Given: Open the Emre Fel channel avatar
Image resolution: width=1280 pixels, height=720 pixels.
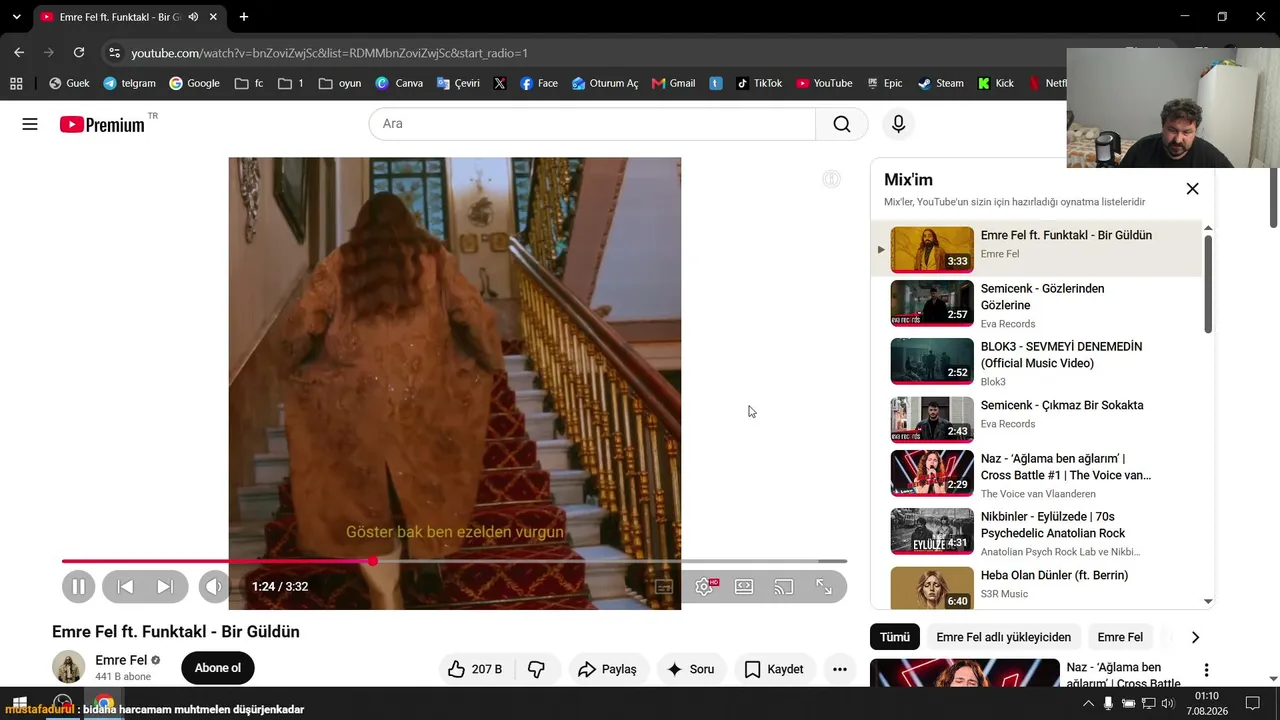Looking at the screenshot, I should [68, 667].
